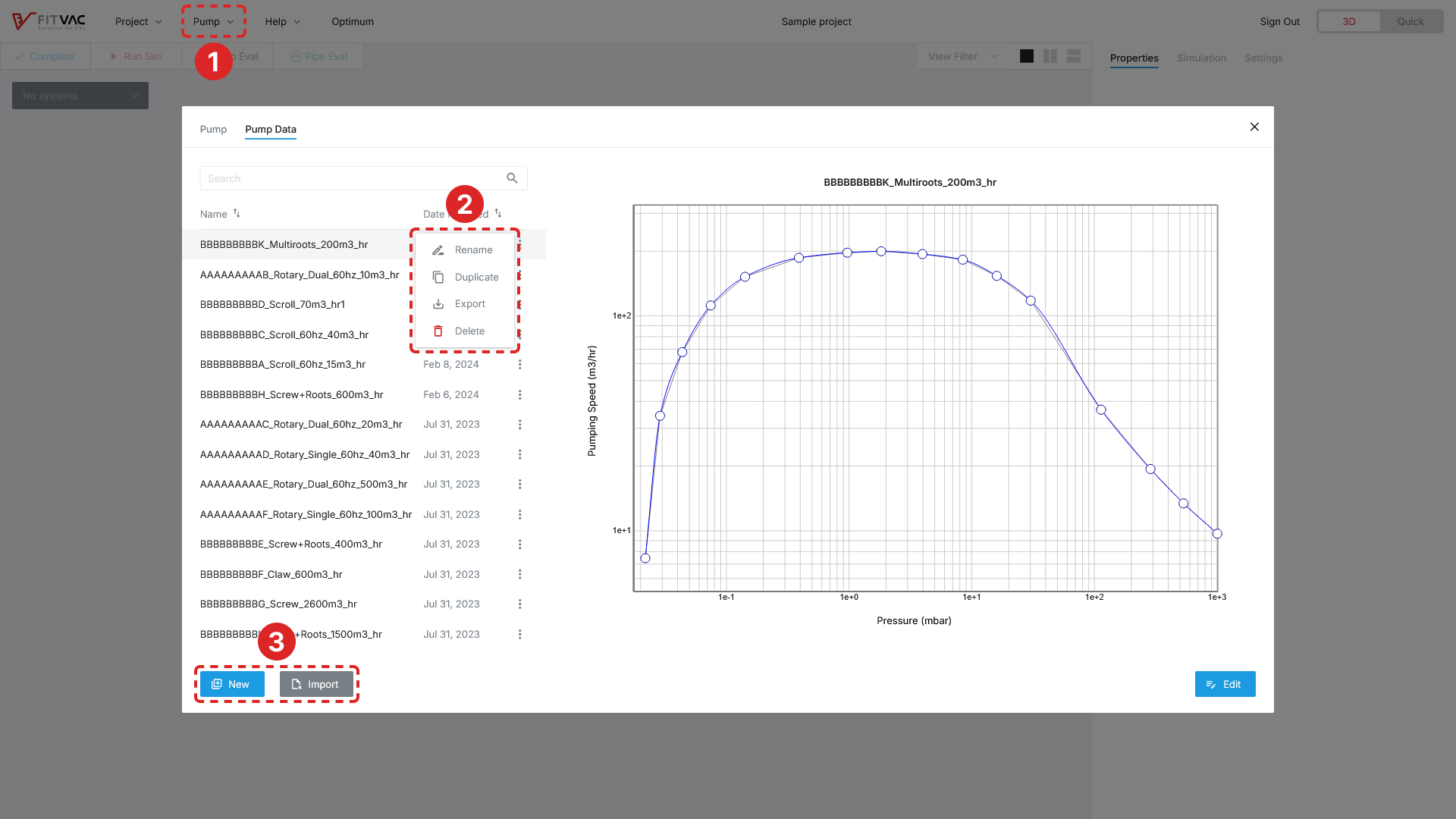
Task: Select horizontal split view layout icon
Action: (1074, 56)
